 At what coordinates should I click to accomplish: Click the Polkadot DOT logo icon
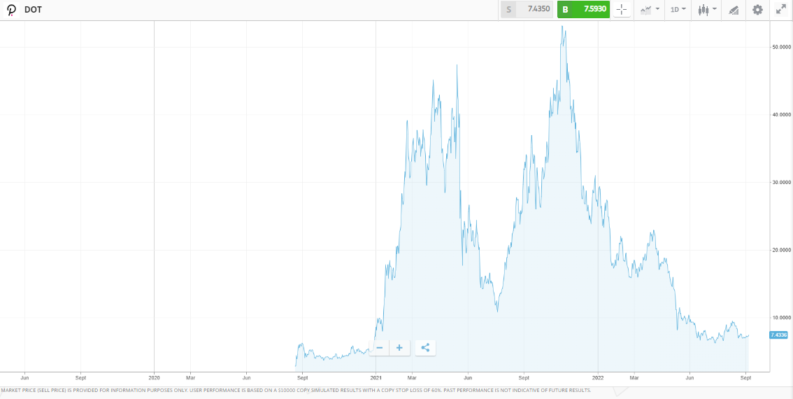tap(11, 10)
